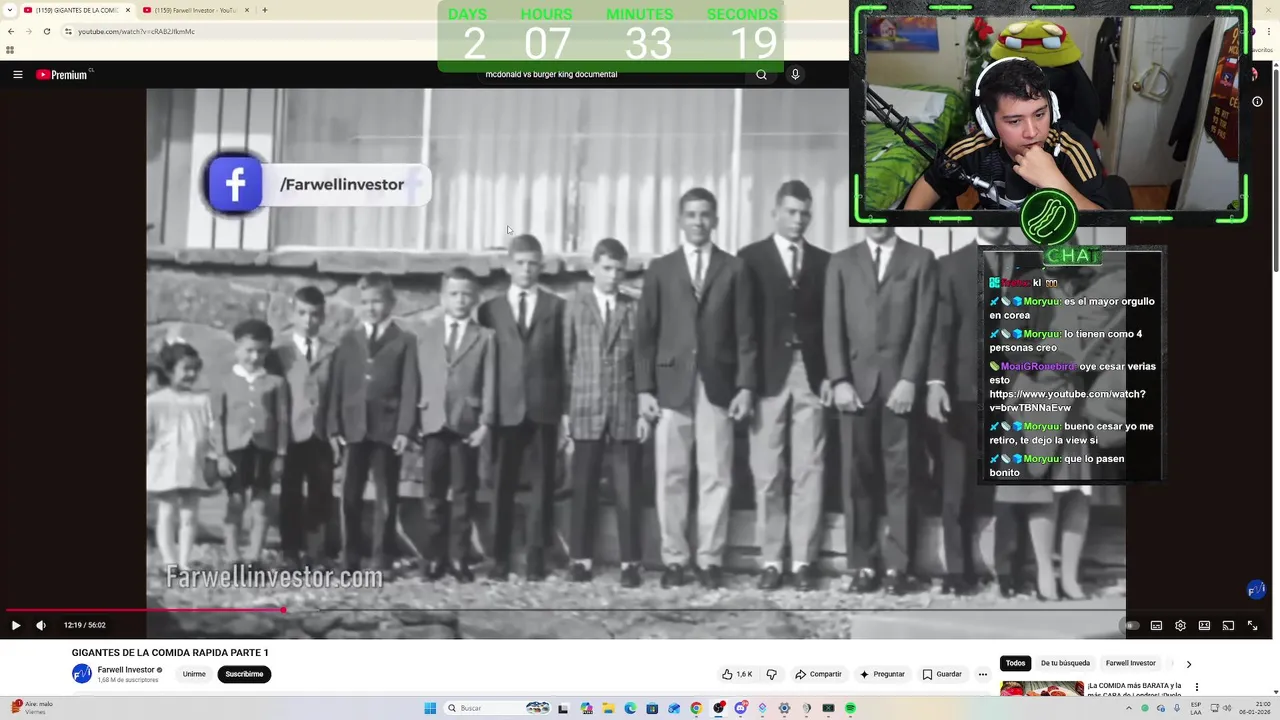Viewport: 1280px width, 720px height.
Task: Open the terminal app in taskbar
Action: (828, 708)
